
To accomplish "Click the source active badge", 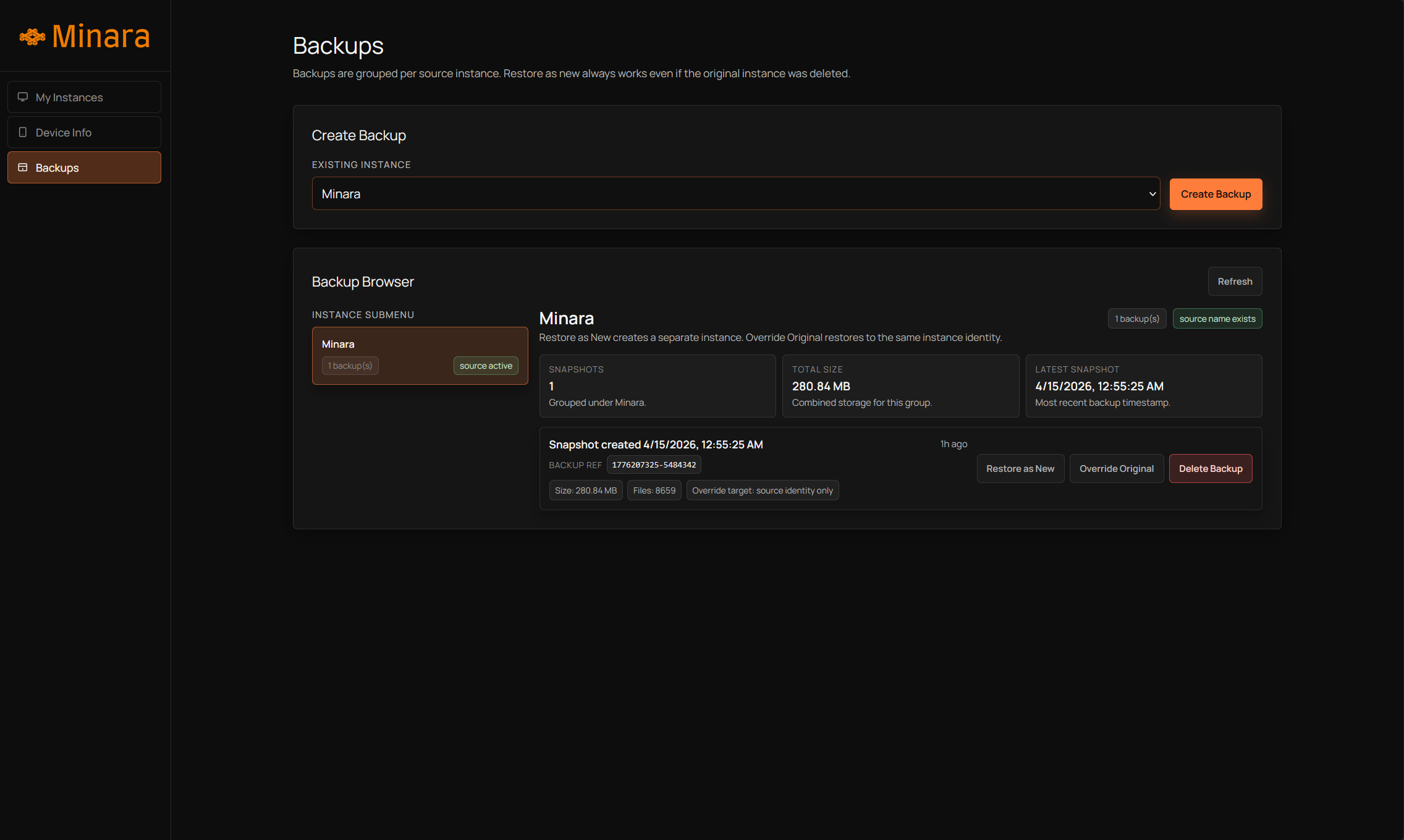I will click(486, 366).
